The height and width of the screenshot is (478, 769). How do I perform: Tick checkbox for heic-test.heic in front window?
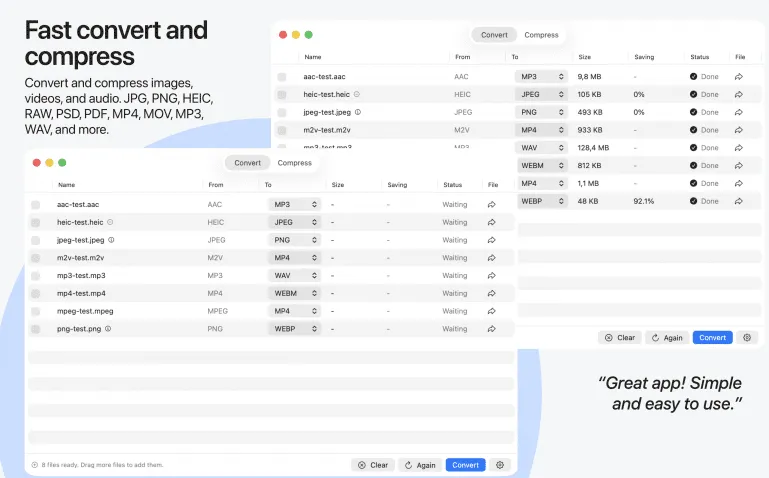(35, 223)
